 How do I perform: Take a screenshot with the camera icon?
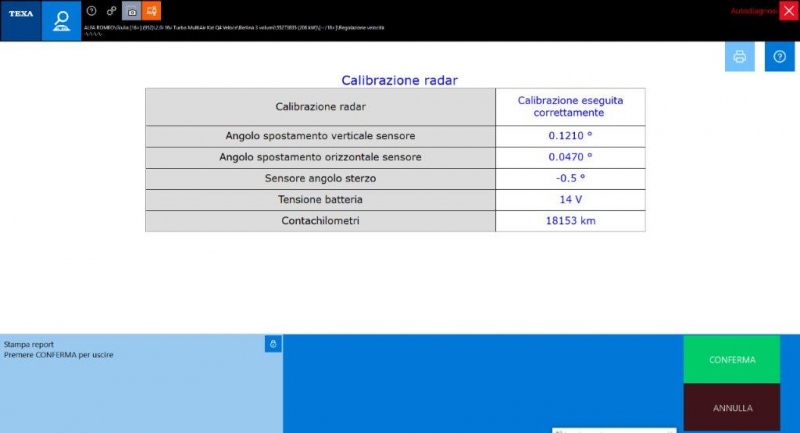coord(131,11)
